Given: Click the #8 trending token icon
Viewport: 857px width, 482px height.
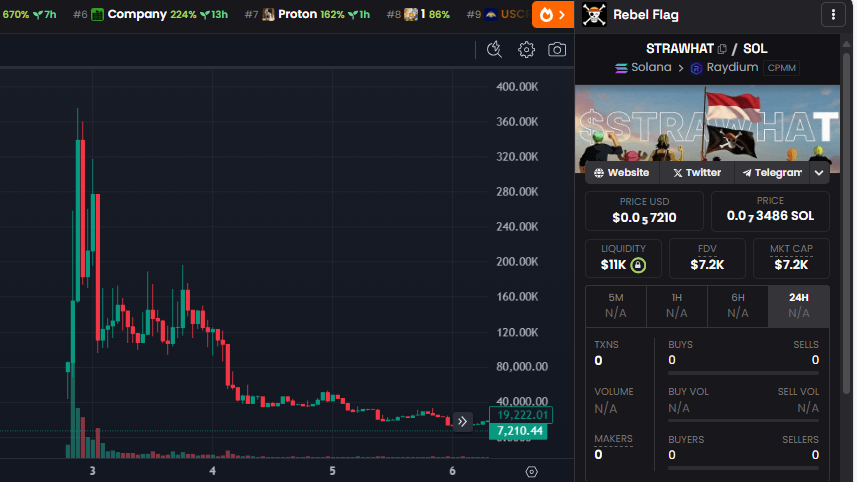Looking at the screenshot, I should coord(410,15).
